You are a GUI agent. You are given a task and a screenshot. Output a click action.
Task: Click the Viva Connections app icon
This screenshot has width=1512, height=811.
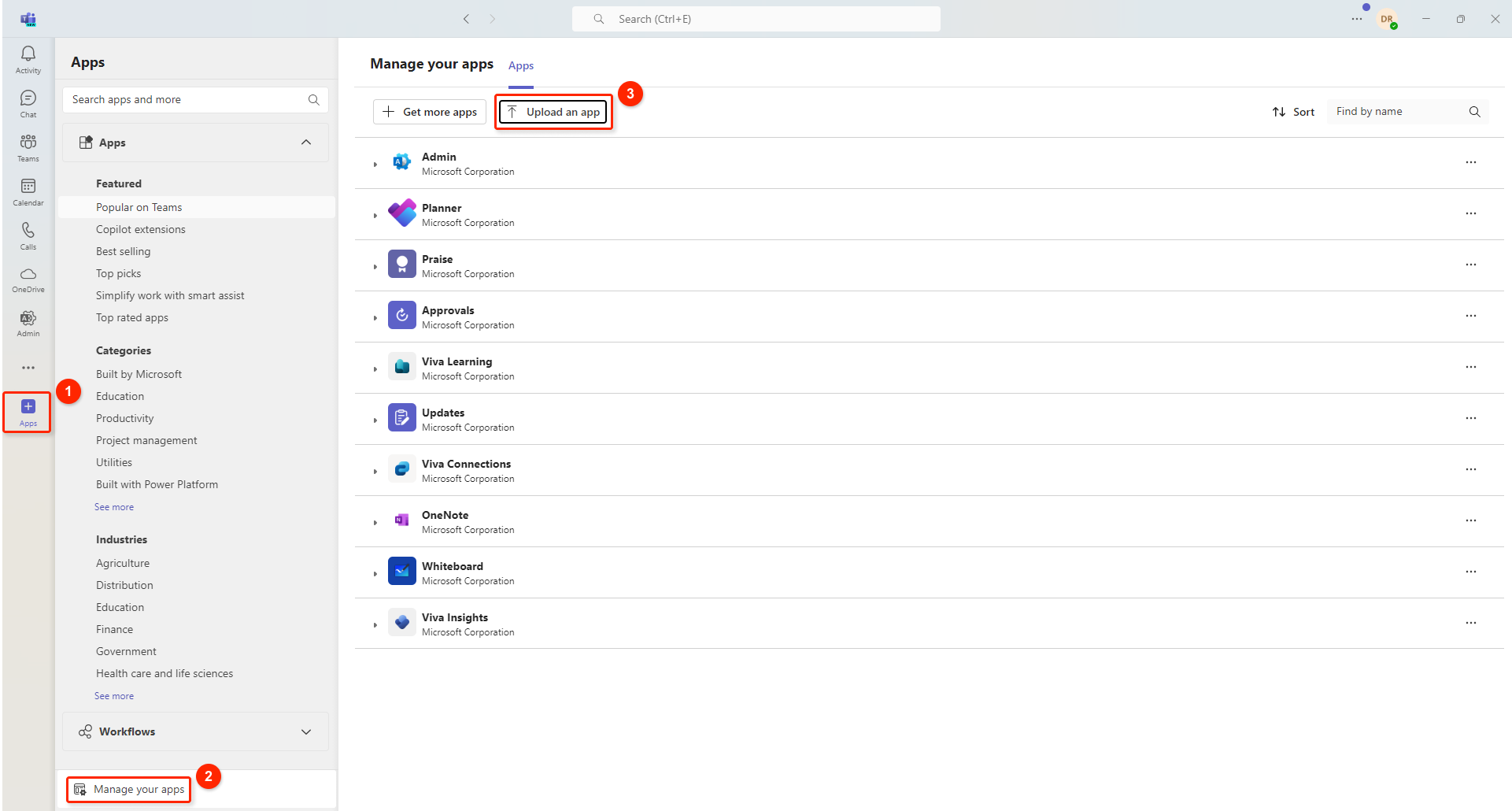click(x=402, y=469)
